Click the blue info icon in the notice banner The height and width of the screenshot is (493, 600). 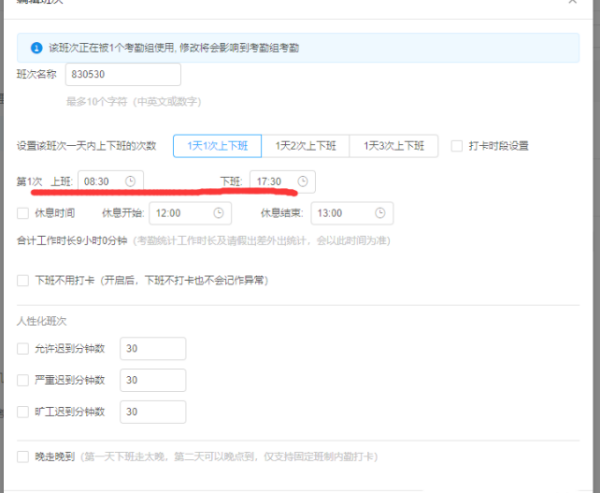[36, 48]
